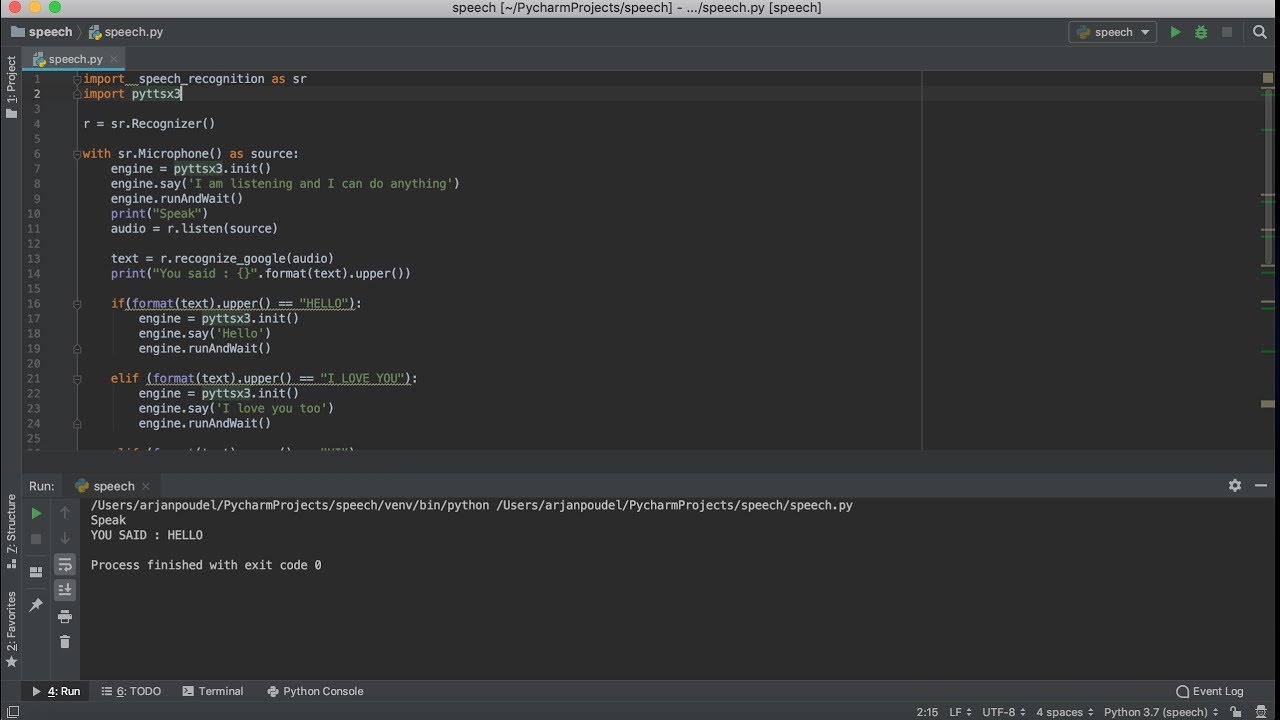
Task: Close the speech tab in Run panel
Action: [x=147, y=486]
